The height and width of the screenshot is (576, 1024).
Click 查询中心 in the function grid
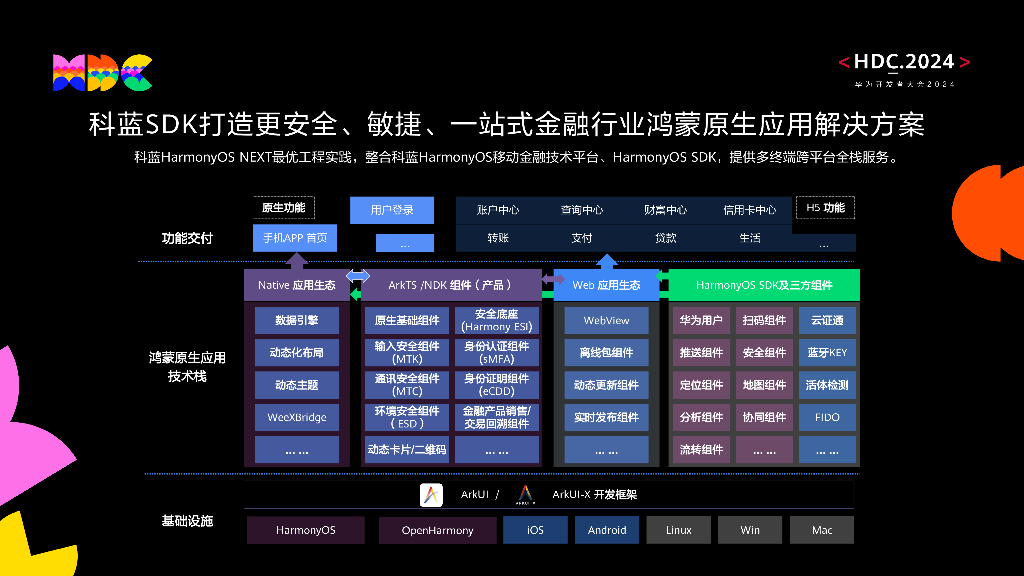(x=582, y=210)
